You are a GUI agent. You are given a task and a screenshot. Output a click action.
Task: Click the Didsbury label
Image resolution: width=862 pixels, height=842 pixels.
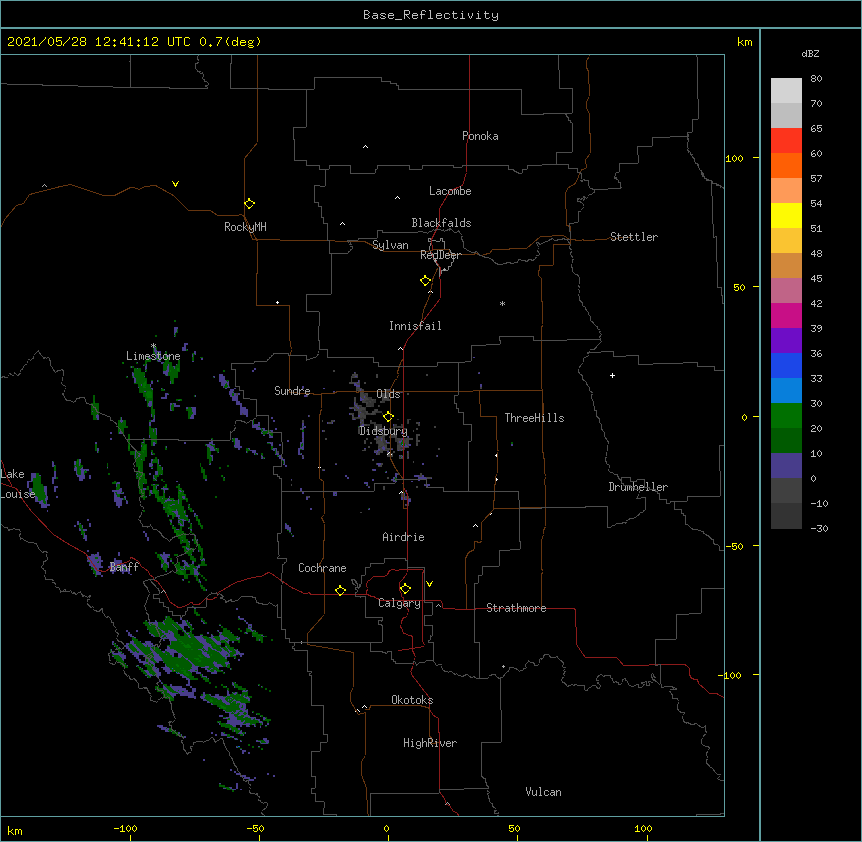point(383,431)
